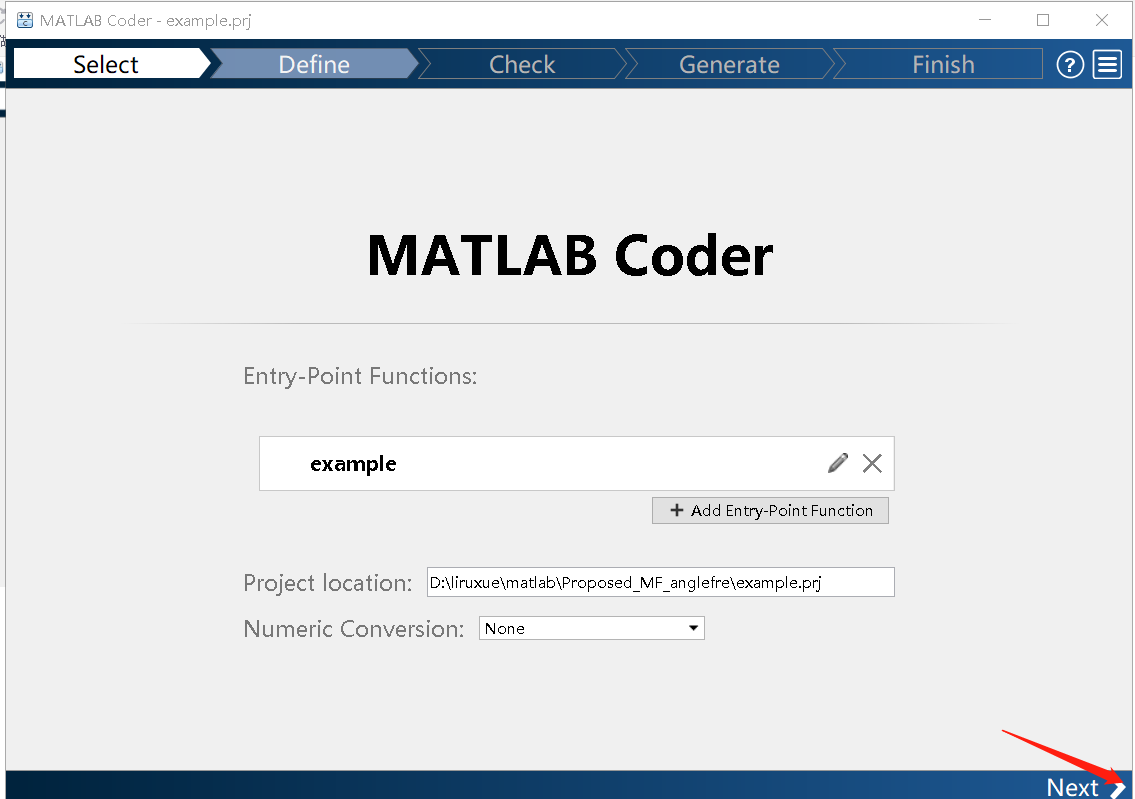Go to the Define step tab
The image size is (1135, 799).
pyautogui.click(x=314, y=65)
